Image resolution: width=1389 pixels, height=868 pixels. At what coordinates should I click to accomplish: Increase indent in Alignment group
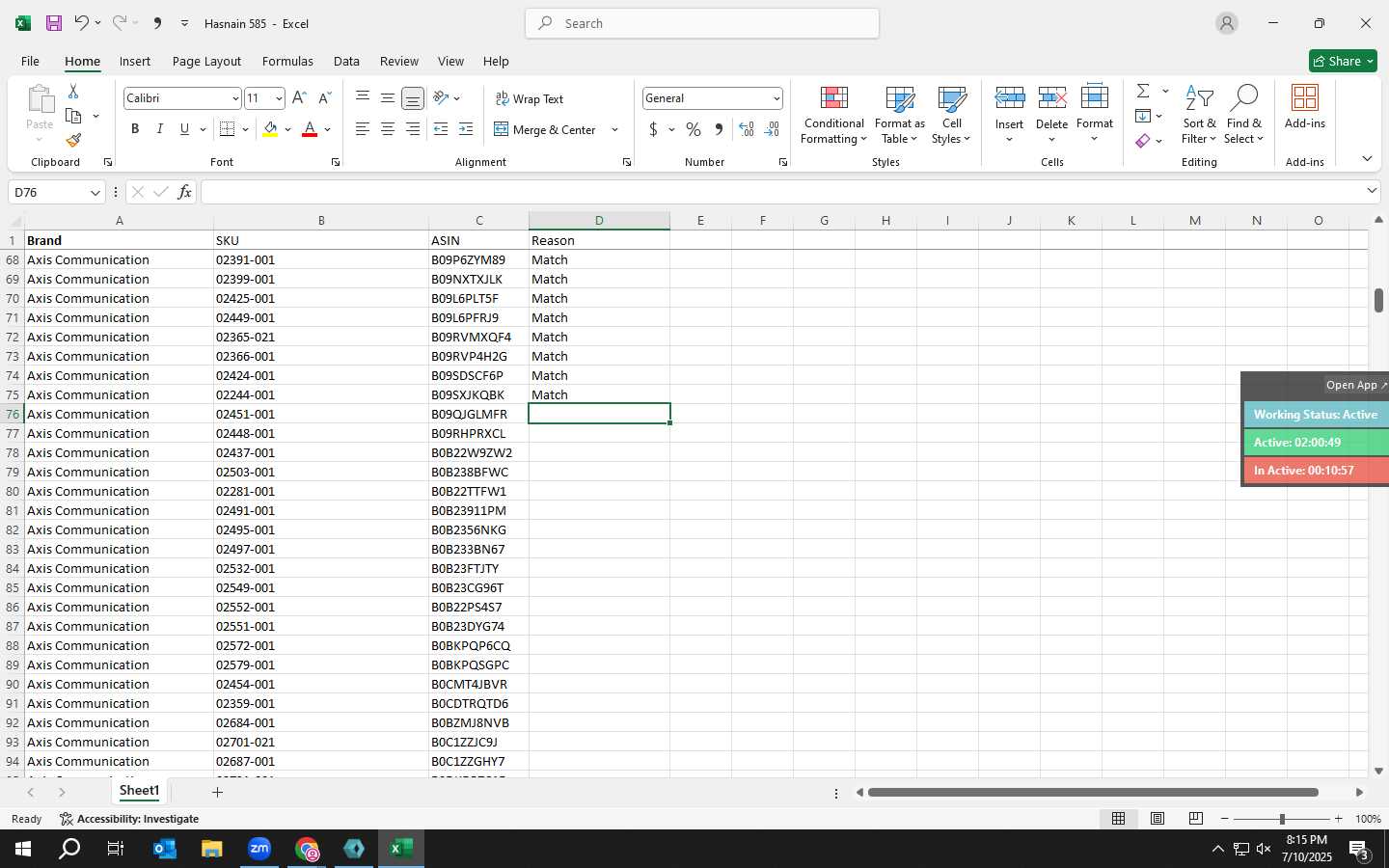point(466,129)
